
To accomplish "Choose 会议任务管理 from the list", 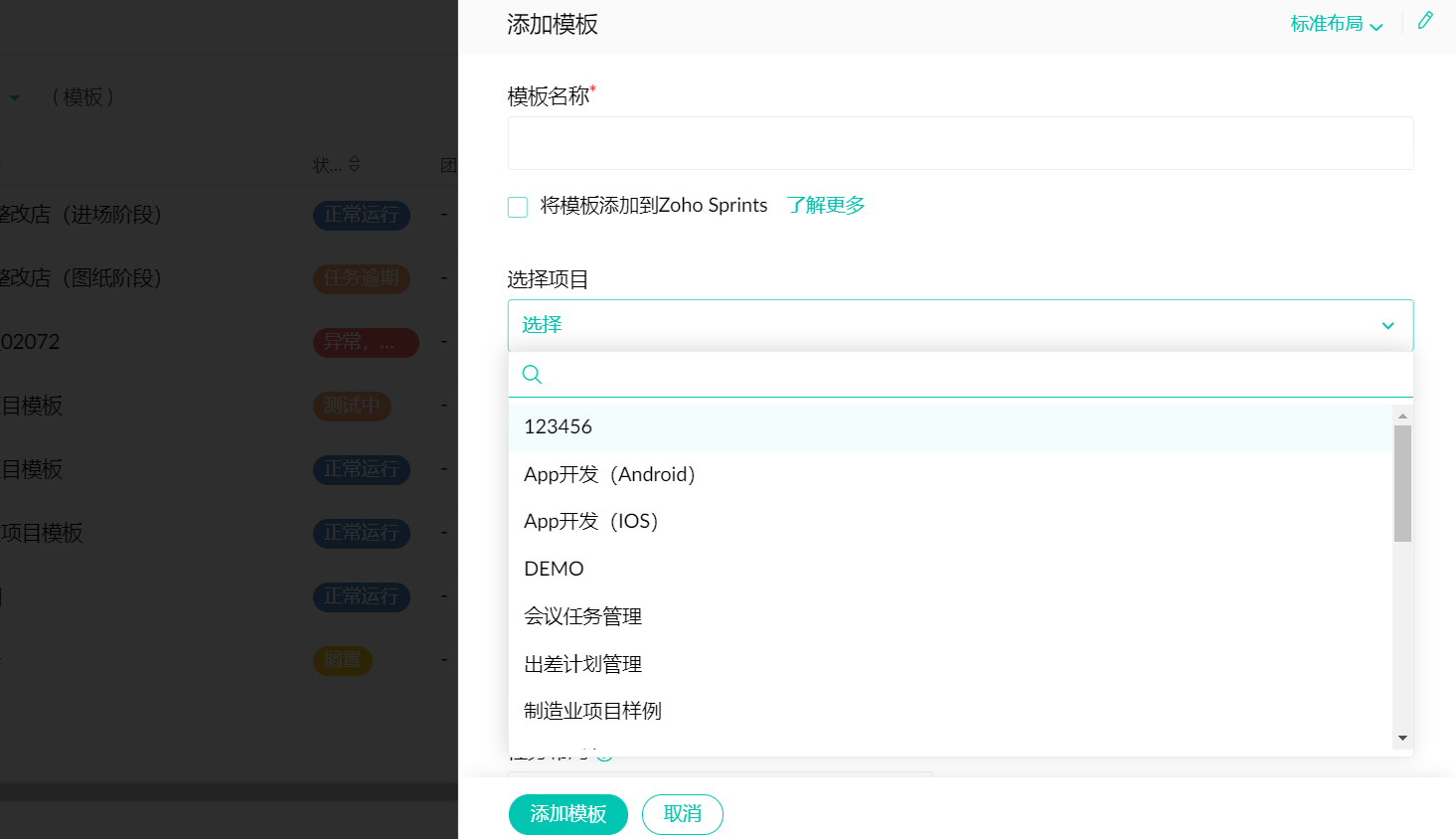I will (x=582, y=616).
